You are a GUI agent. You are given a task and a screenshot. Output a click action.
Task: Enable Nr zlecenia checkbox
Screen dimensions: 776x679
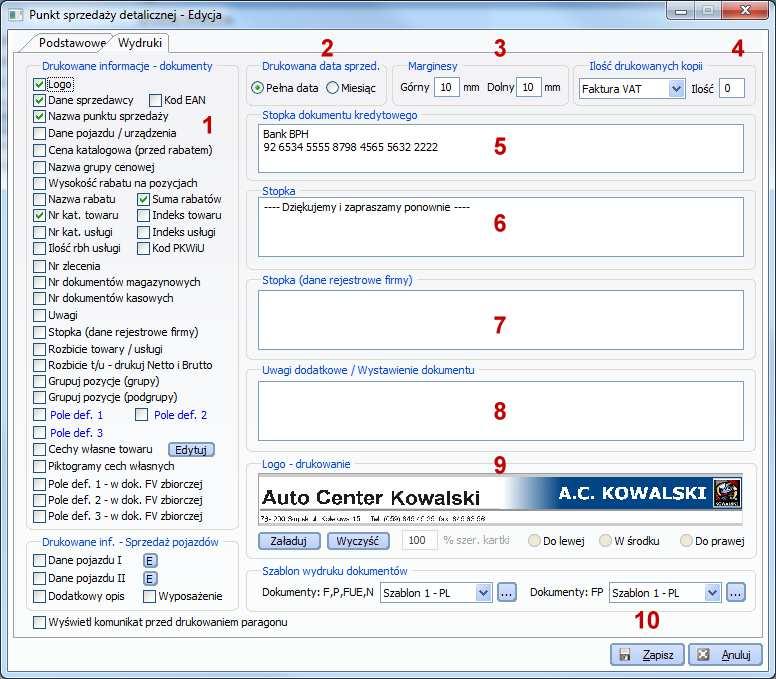(40, 266)
